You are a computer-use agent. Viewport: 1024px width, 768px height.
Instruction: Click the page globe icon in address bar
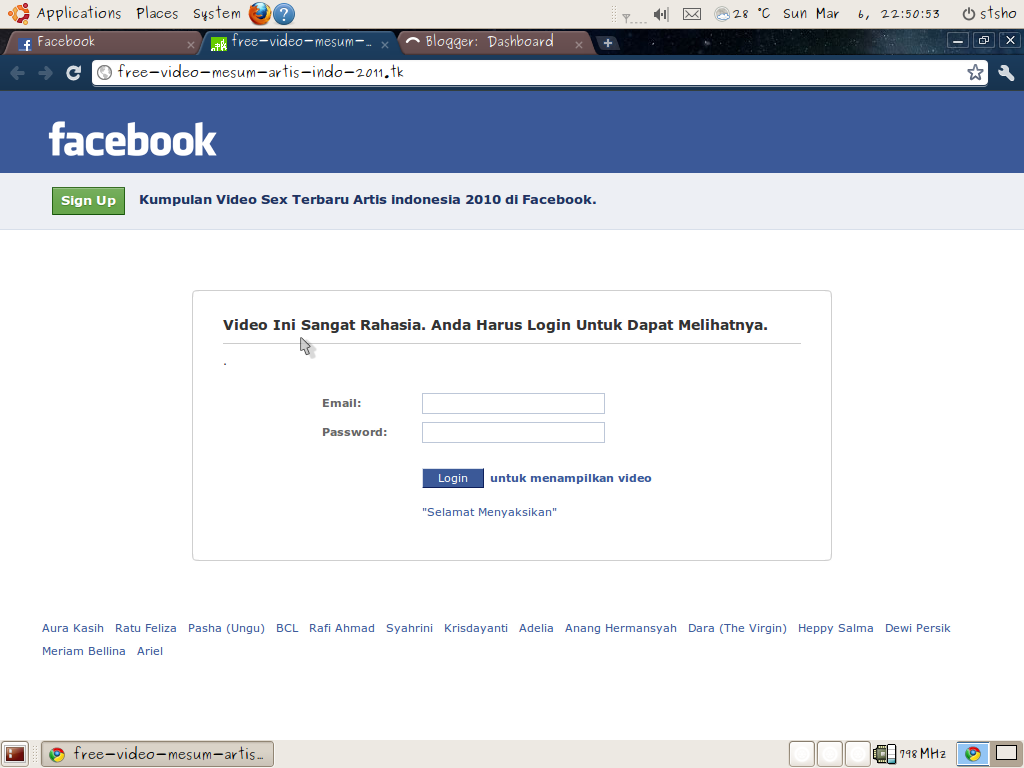point(104,72)
